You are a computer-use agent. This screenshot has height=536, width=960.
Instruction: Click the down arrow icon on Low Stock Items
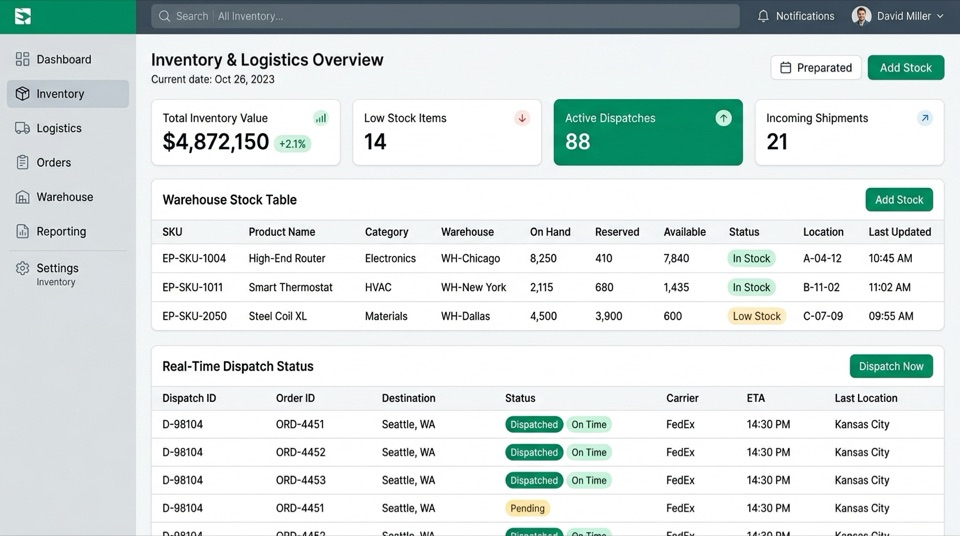tap(522, 118)
